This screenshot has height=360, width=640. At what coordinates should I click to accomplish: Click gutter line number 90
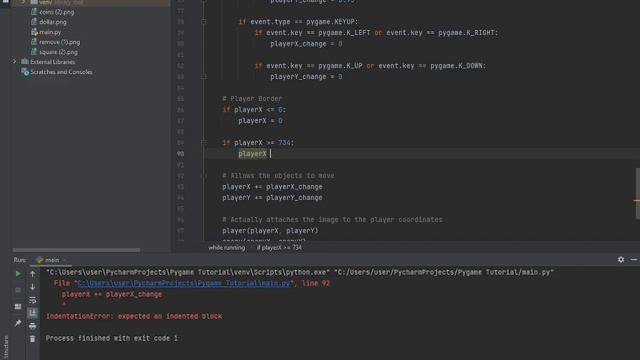180,154
